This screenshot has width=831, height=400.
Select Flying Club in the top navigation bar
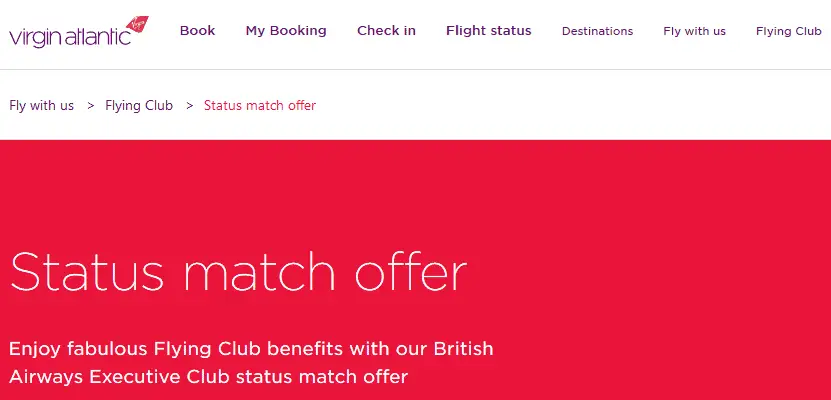(x=788, y=31)
